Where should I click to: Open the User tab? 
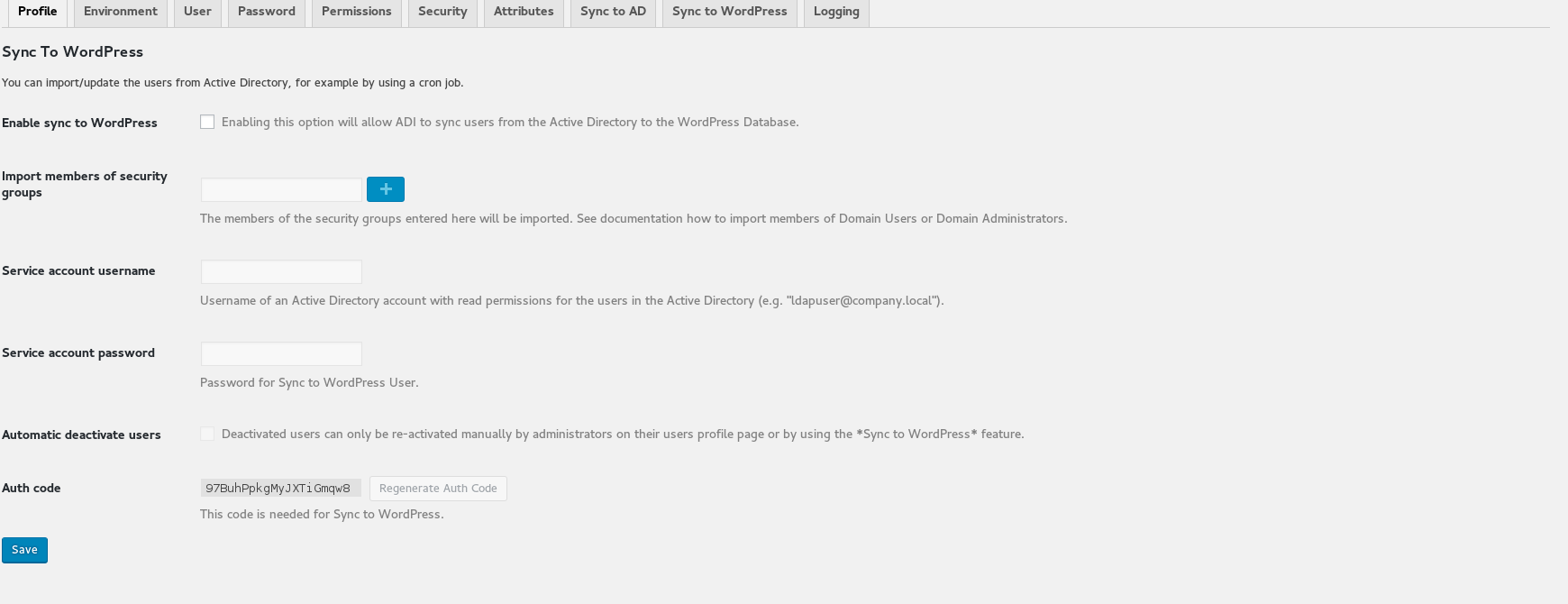click(x=197, y=12)
